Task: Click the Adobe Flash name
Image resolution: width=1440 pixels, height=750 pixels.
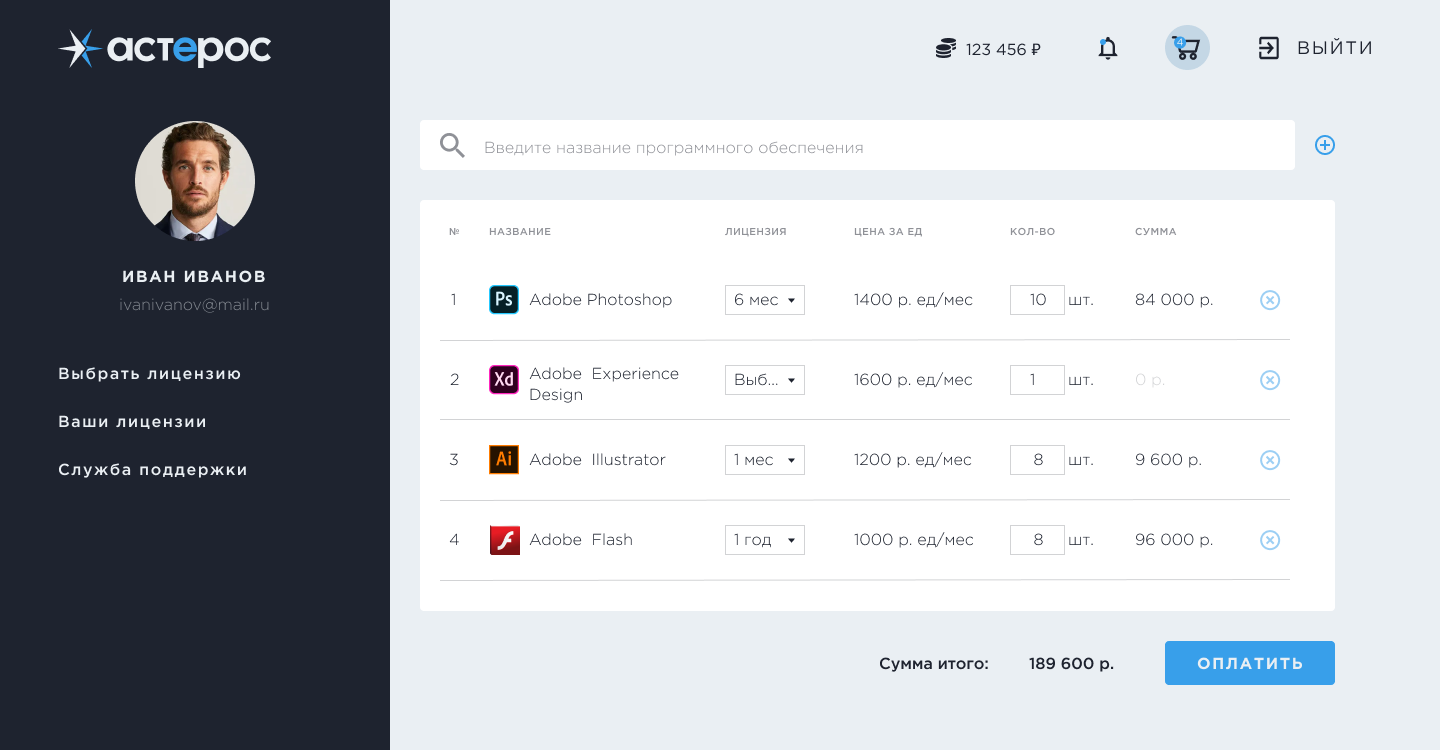Action: tap(581, 540)
